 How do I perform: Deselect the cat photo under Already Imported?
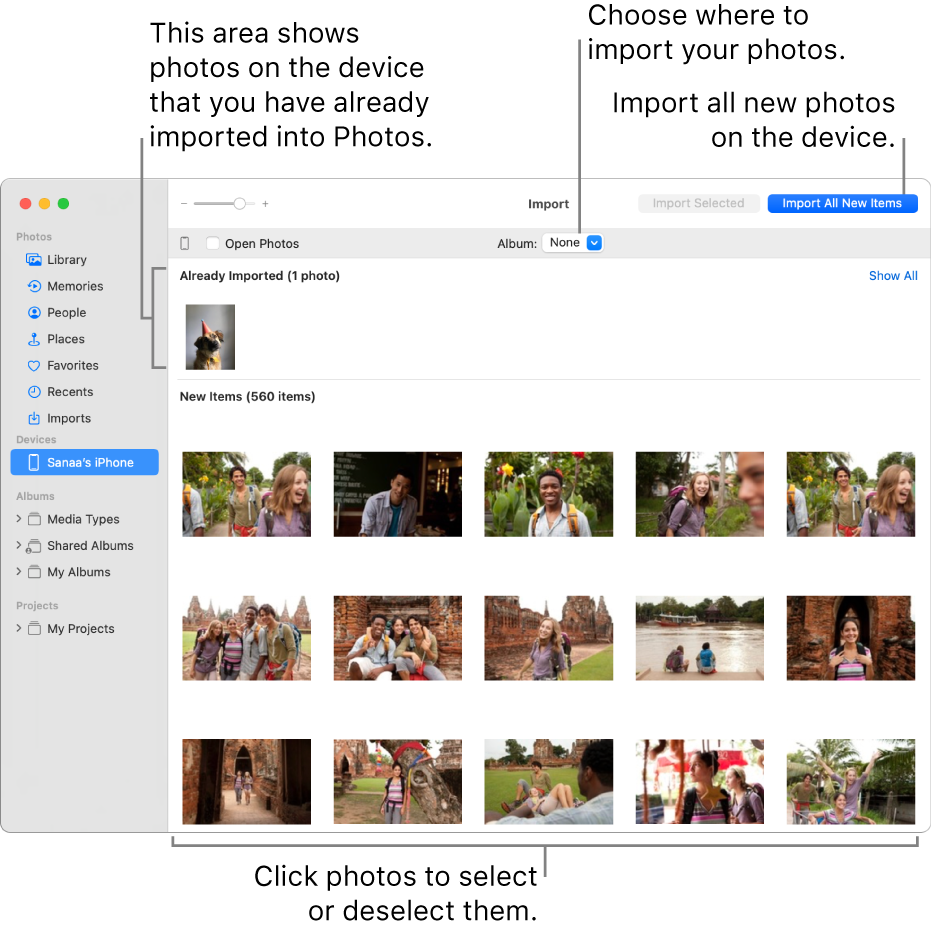(210, 336)
